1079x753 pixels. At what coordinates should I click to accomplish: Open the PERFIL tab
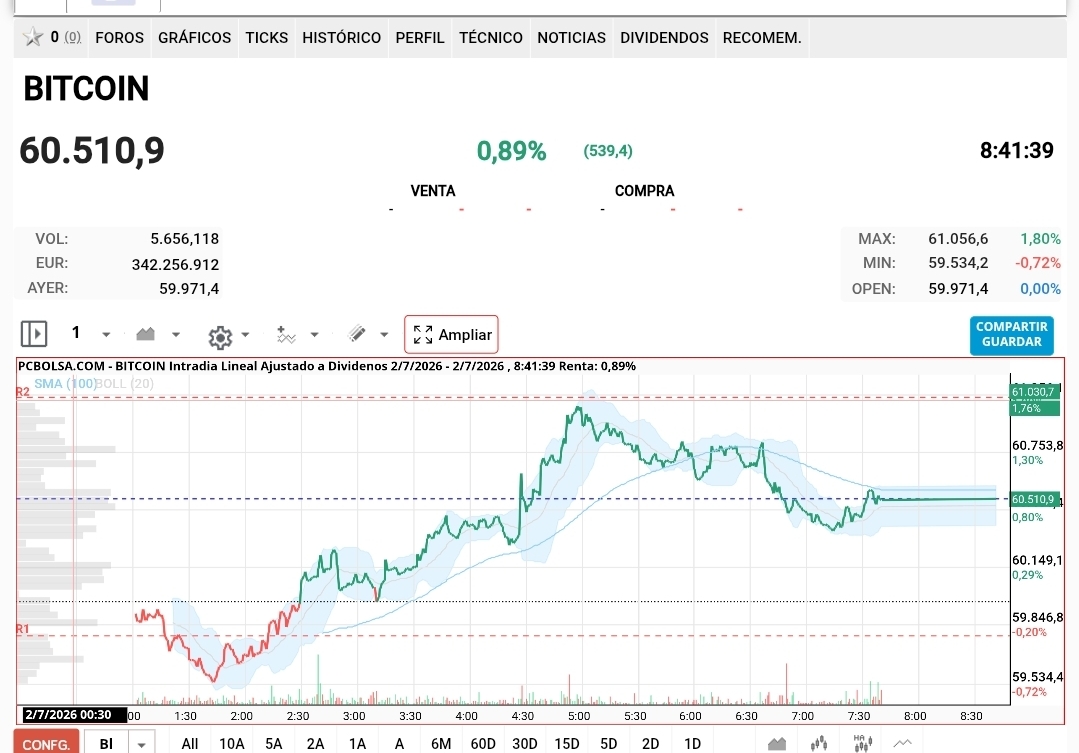click(420, 38)
